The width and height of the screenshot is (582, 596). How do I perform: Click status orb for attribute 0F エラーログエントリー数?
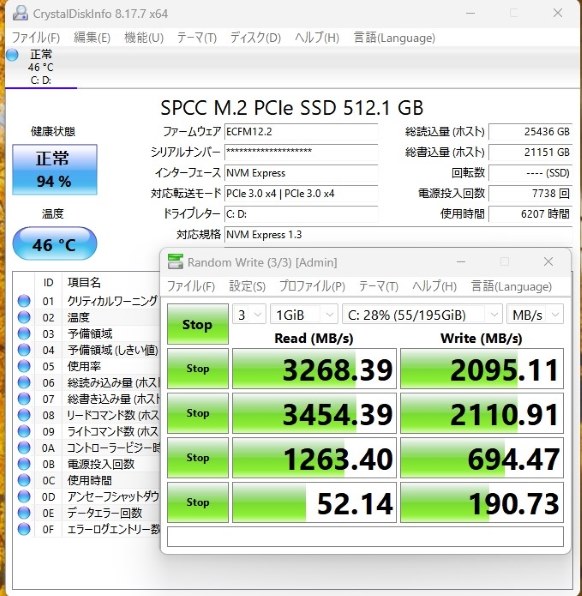tap(24, 529)
